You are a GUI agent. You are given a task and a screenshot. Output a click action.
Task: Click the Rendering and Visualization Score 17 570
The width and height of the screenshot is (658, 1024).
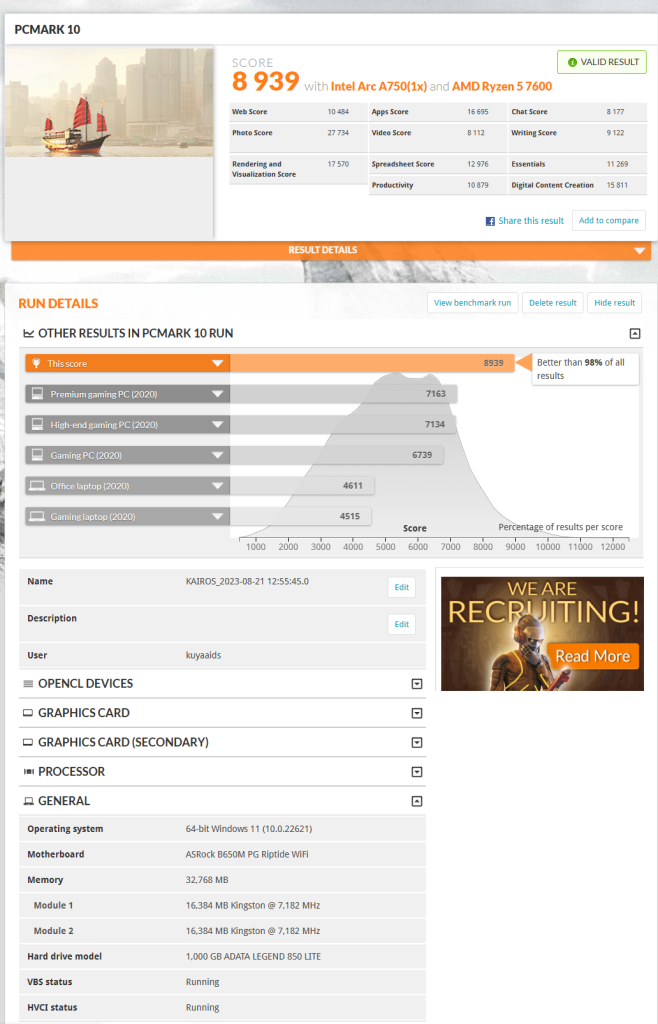[338, 165]
